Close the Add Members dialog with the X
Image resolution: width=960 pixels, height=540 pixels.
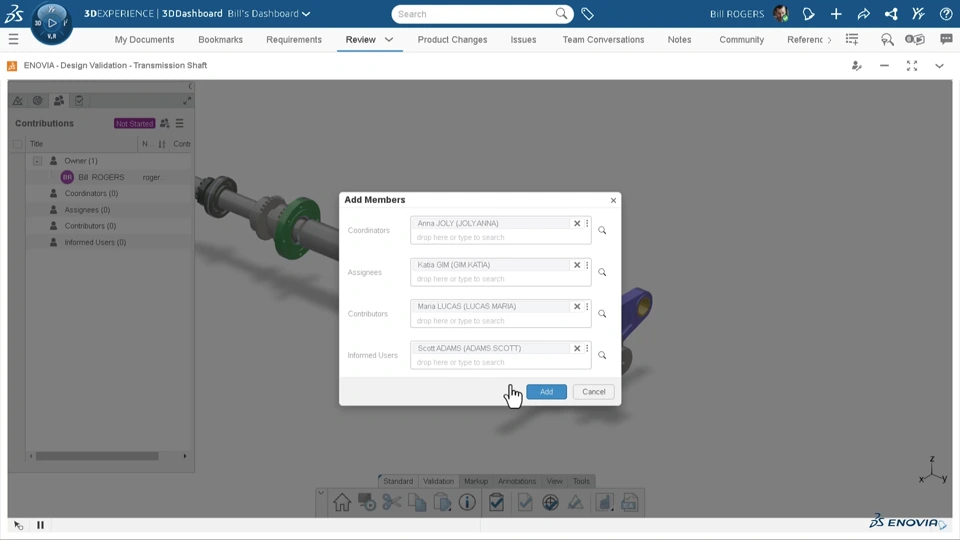click(x=613, y=200)
